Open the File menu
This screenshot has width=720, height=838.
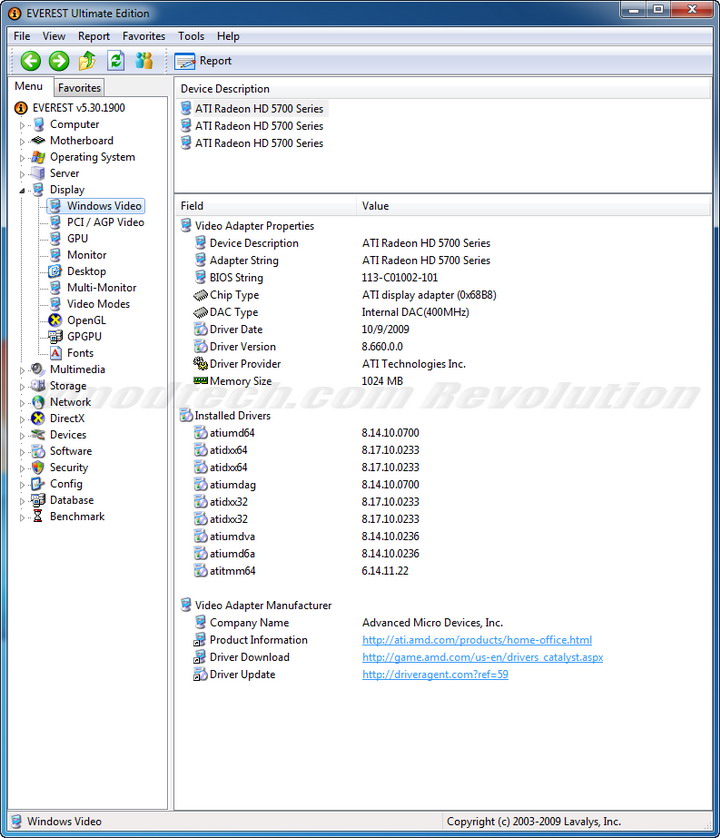(x=22, y=36)
